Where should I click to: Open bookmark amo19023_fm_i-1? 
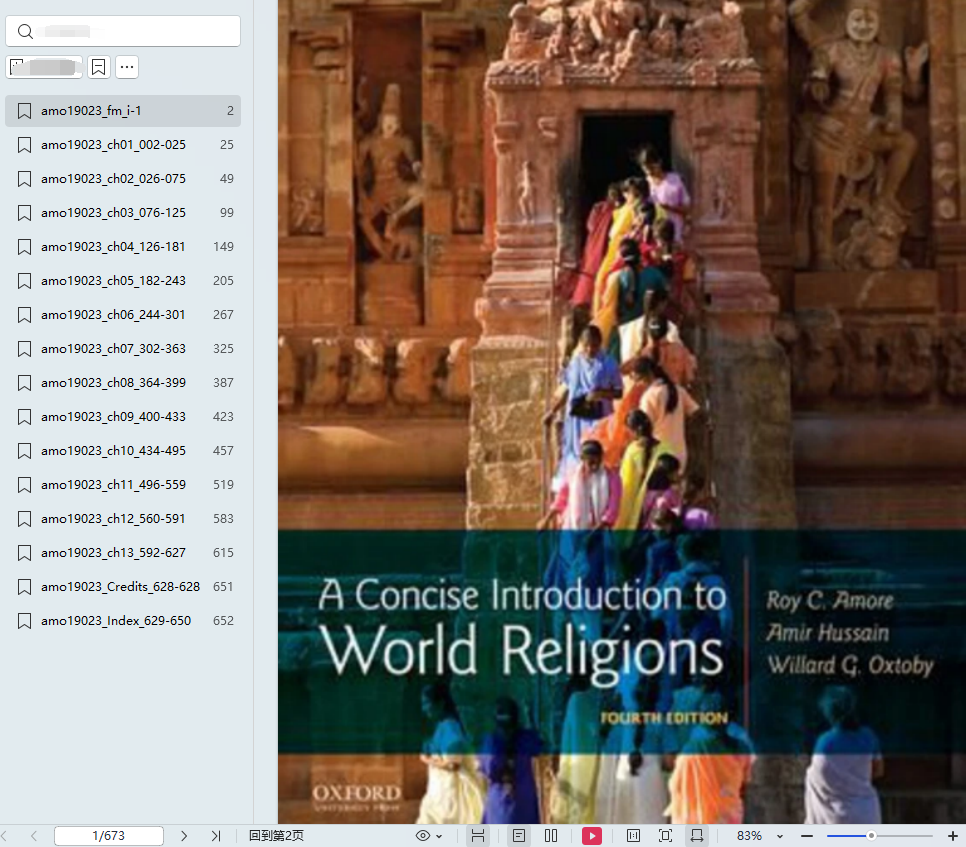click(123, 111)
